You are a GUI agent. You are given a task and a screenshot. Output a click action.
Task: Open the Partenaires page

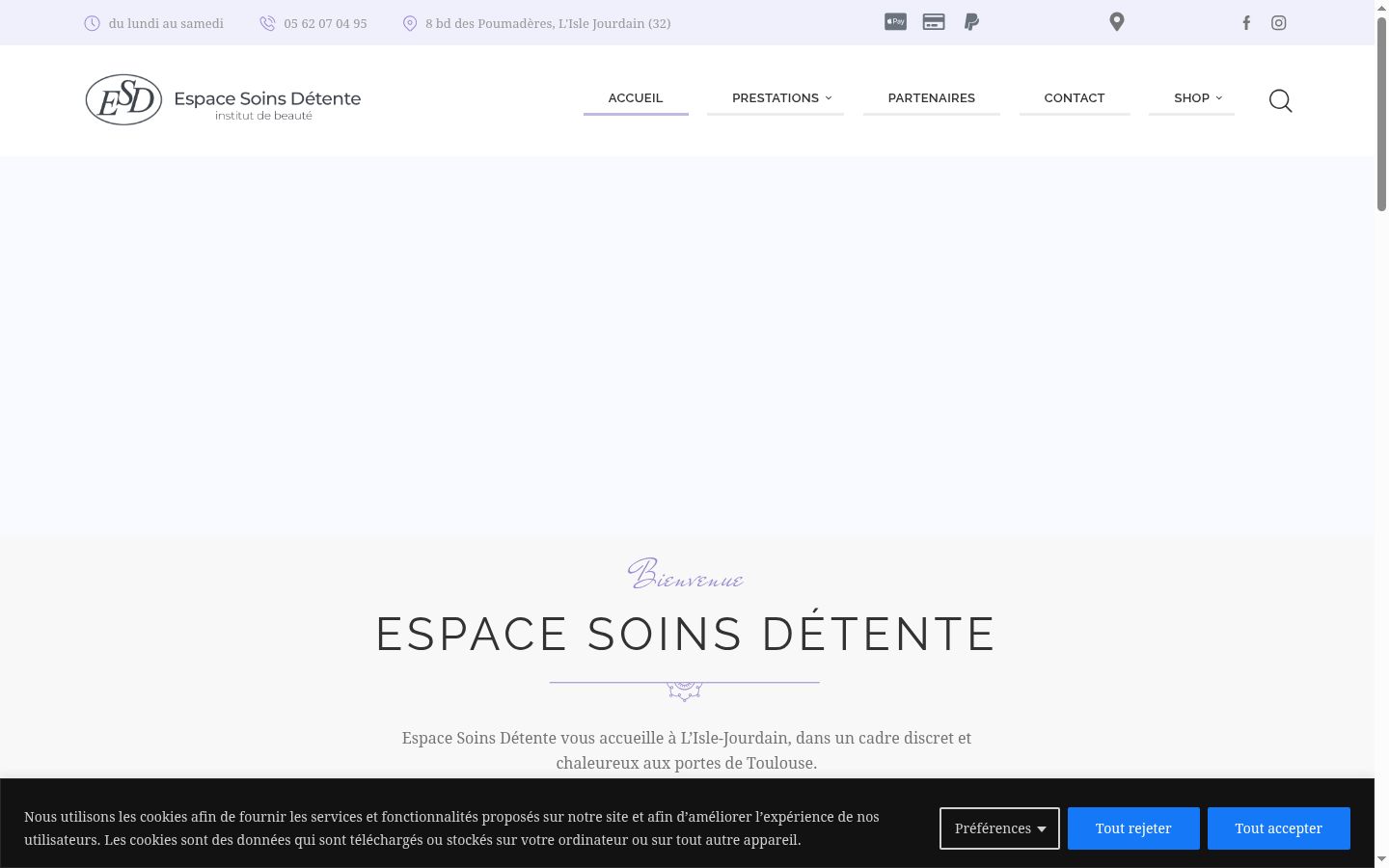pyautogui.click(x=932, y=98)
